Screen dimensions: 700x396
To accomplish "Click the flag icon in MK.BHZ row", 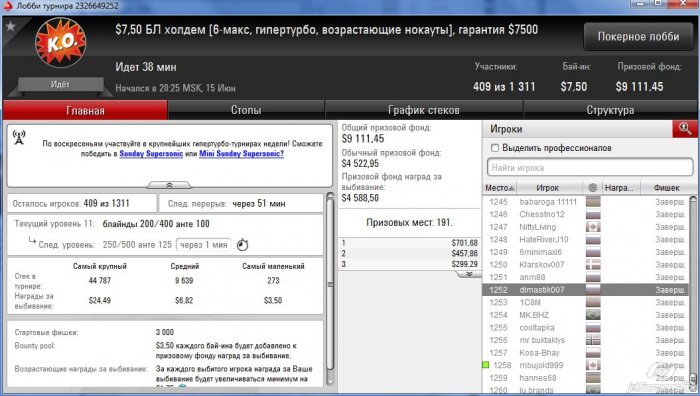I will [593, 315].
